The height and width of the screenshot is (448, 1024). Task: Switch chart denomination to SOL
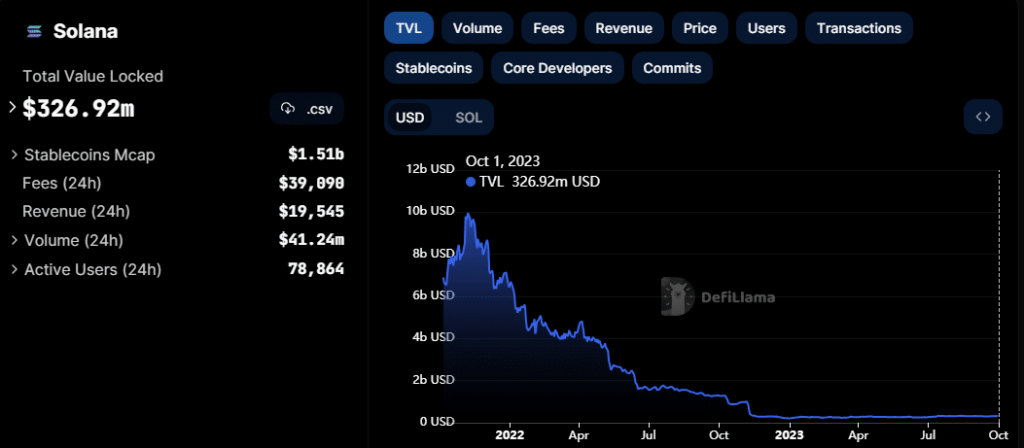coord(468,118)
